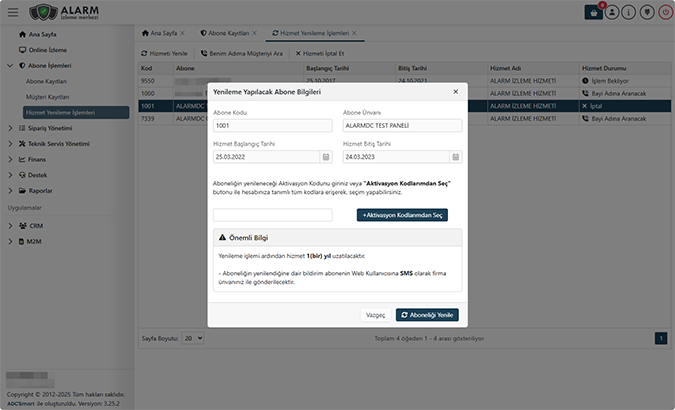Viewport: 675px width, 410px height.
Task: Toggle the hamburger sidebar menu
Action: pyautogui.click(x=12, y=13)
